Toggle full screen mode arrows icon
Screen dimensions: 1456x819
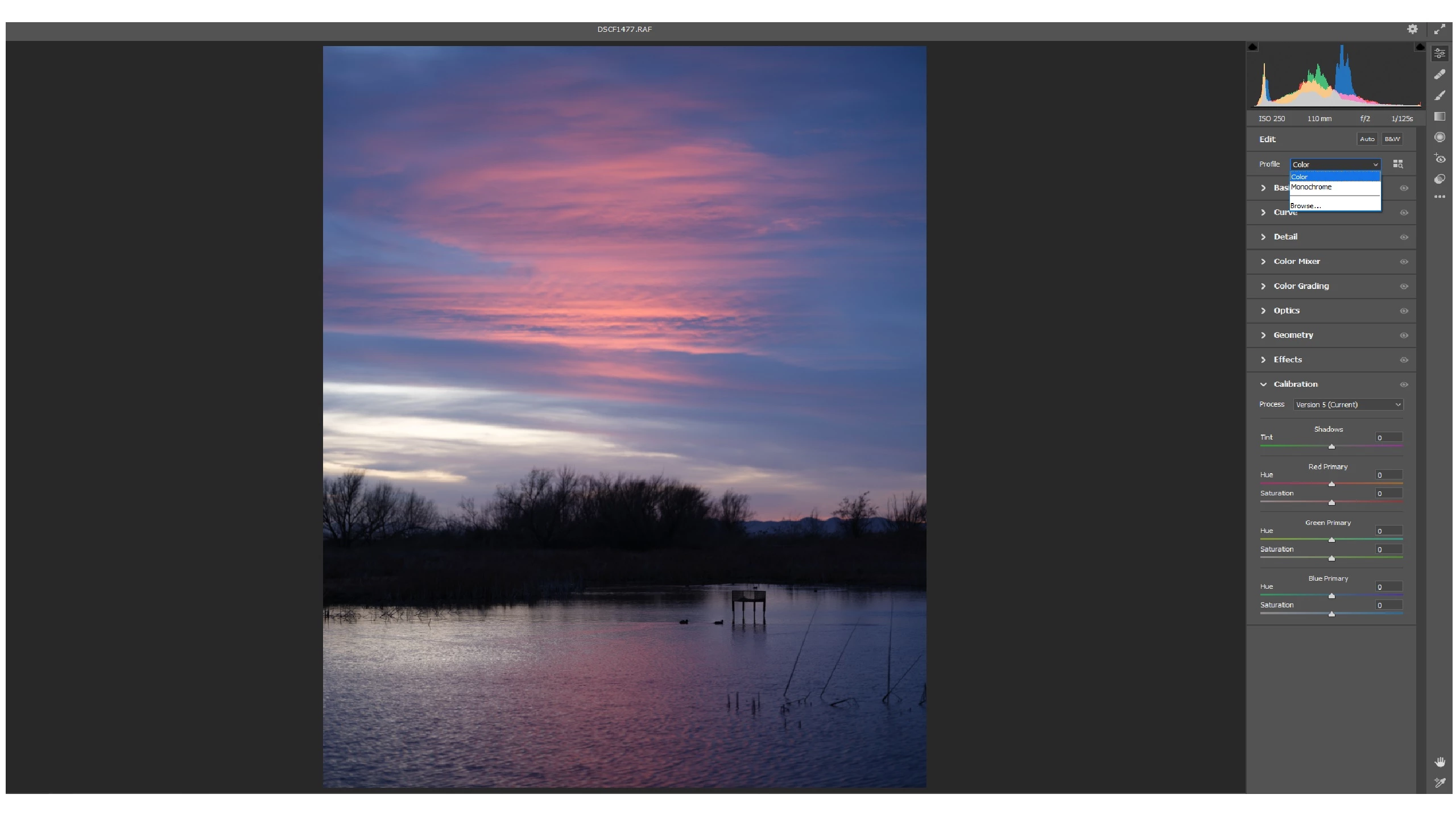point(1440,29)
